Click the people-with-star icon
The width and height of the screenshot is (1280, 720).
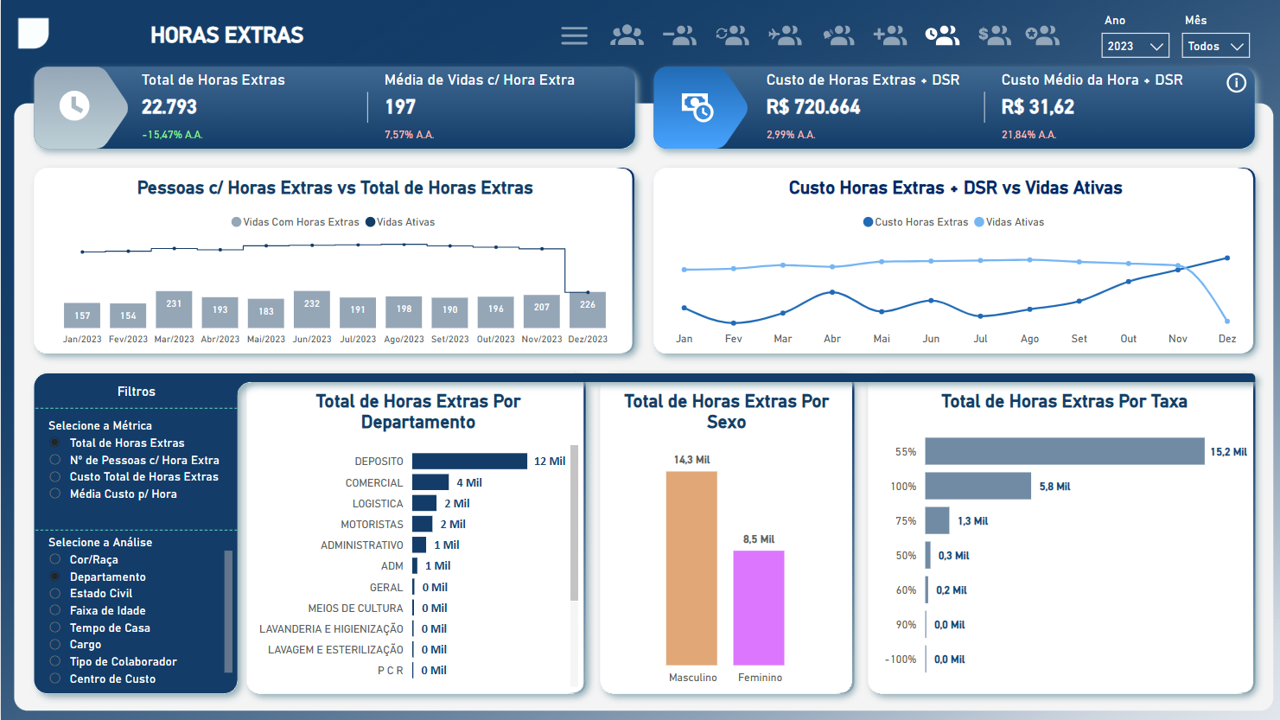(1042, 36)
